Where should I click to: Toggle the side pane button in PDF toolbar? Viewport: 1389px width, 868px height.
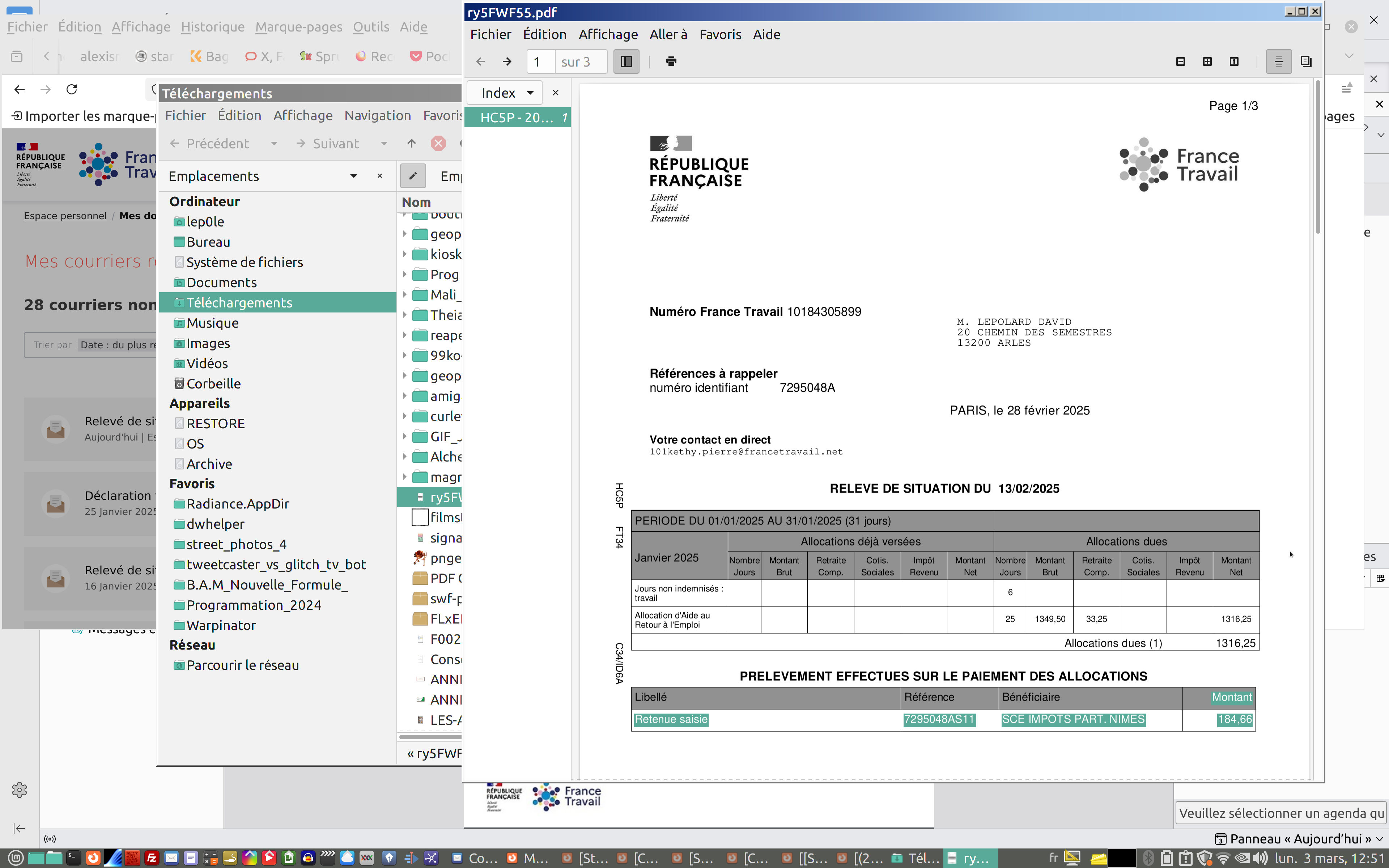coord(626,61)
